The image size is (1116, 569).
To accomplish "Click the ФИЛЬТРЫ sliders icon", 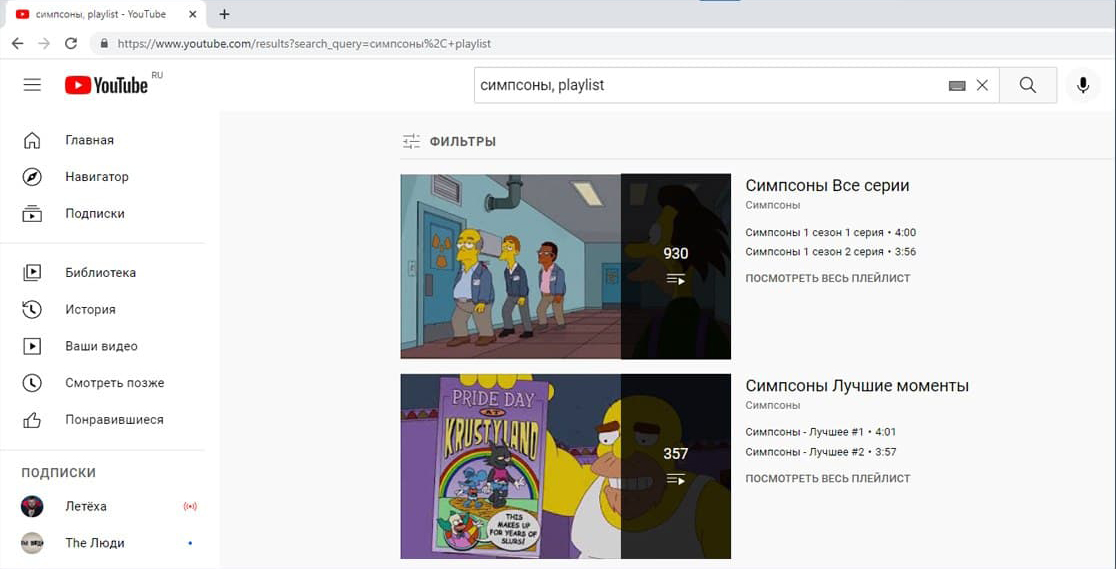I will pyautogui.click(x=411, y=142).
